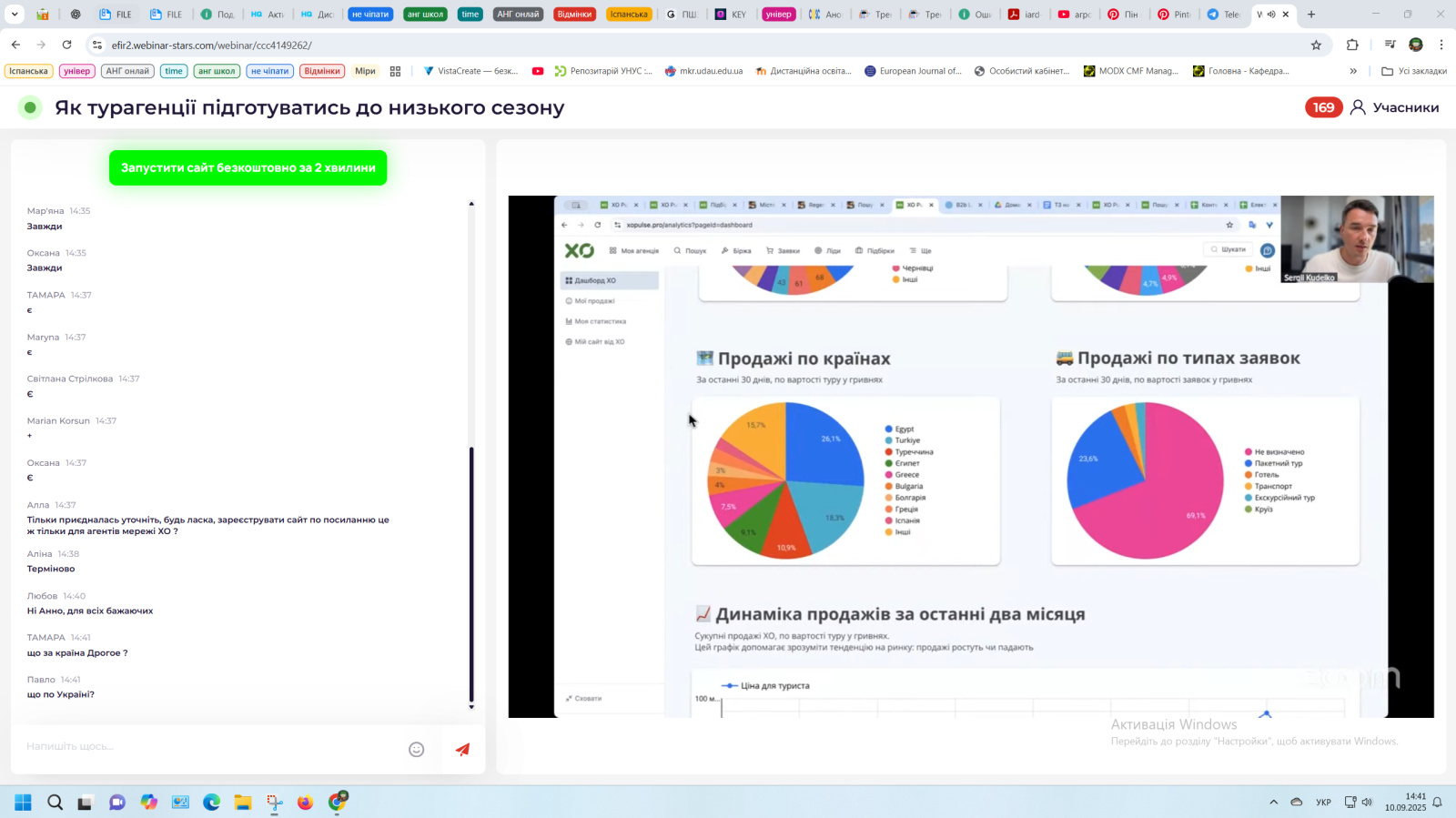Open the apps grid icon in bookmarks bar
Image resolution: width=1456 pixels, height=818 pixels.
[395, 71]
